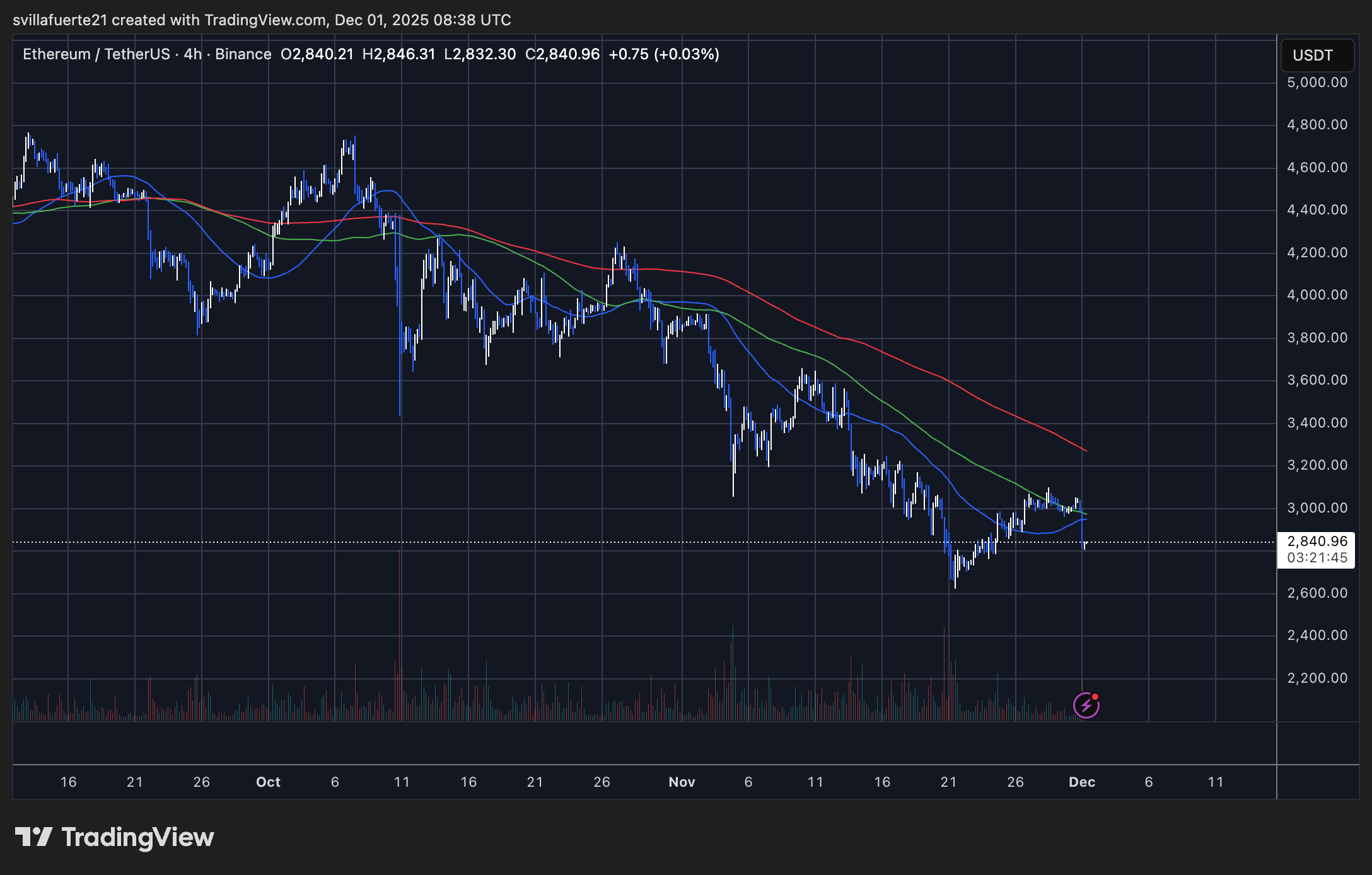Click the red notification dot on the flash icon
This screenshot has height=875, width=1372.
(x=1096, y=695)
